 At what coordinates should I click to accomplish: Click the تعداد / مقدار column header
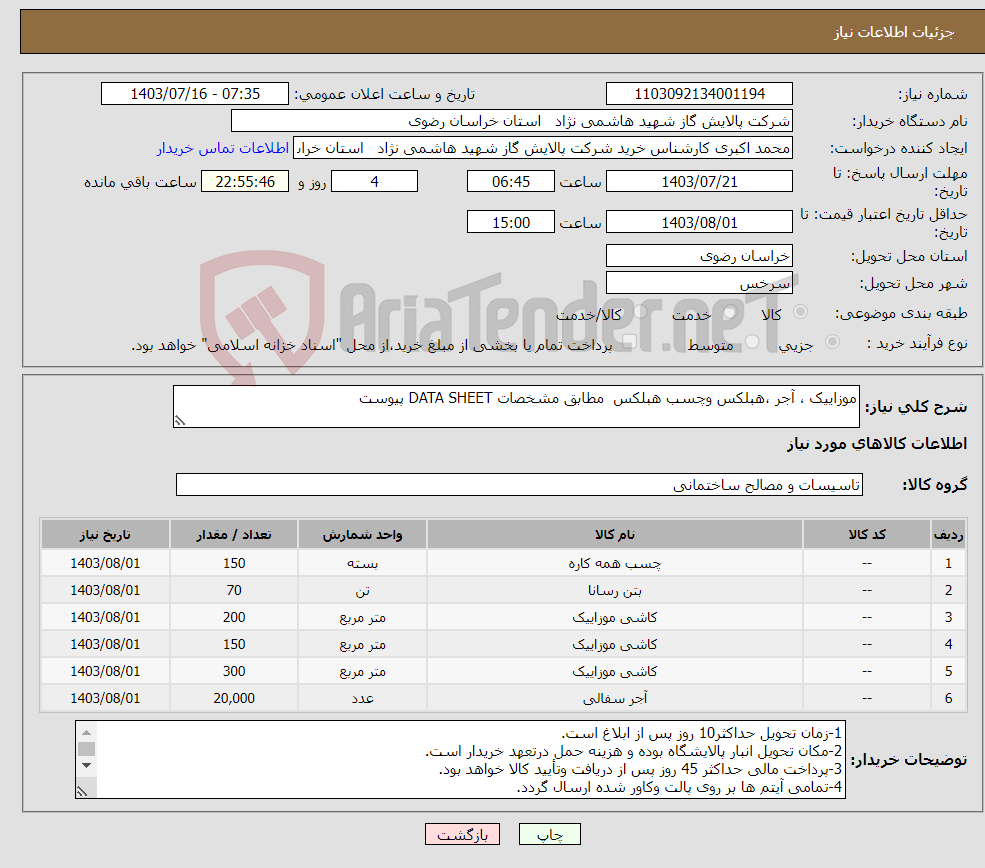[234, 534]
